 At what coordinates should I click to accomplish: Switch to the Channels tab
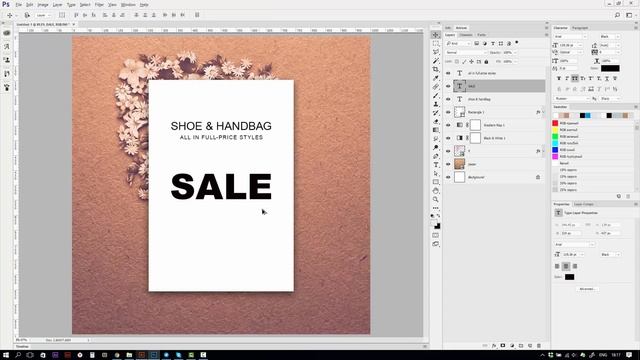(x=466, y=35)
